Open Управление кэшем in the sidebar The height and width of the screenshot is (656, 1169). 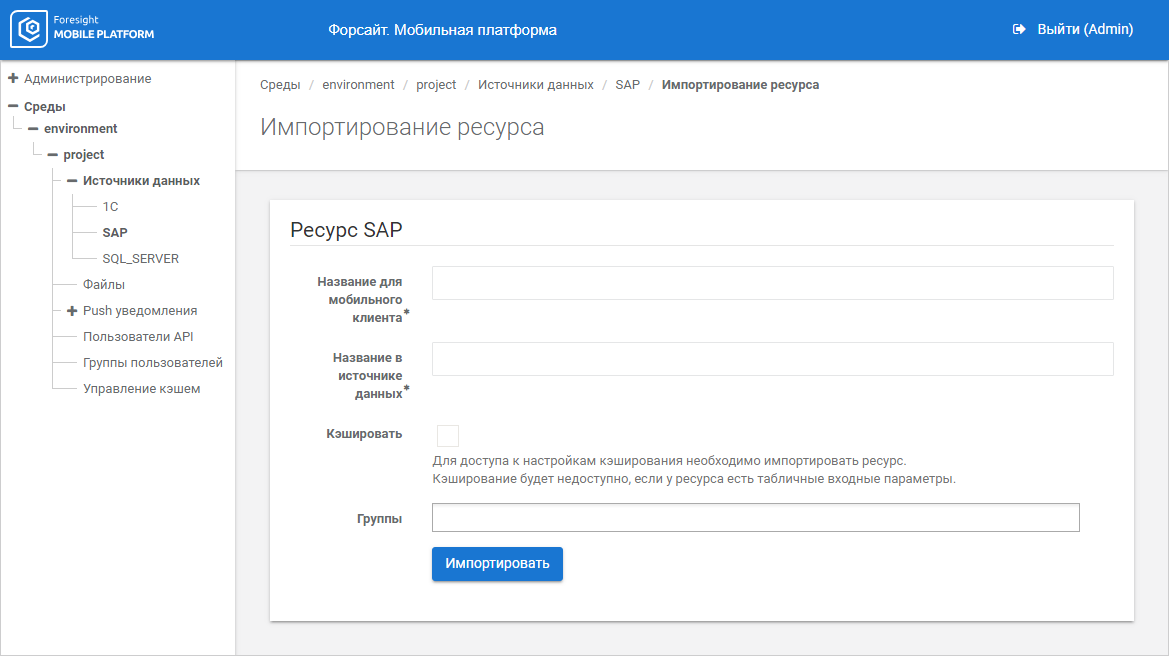point(142,389)
